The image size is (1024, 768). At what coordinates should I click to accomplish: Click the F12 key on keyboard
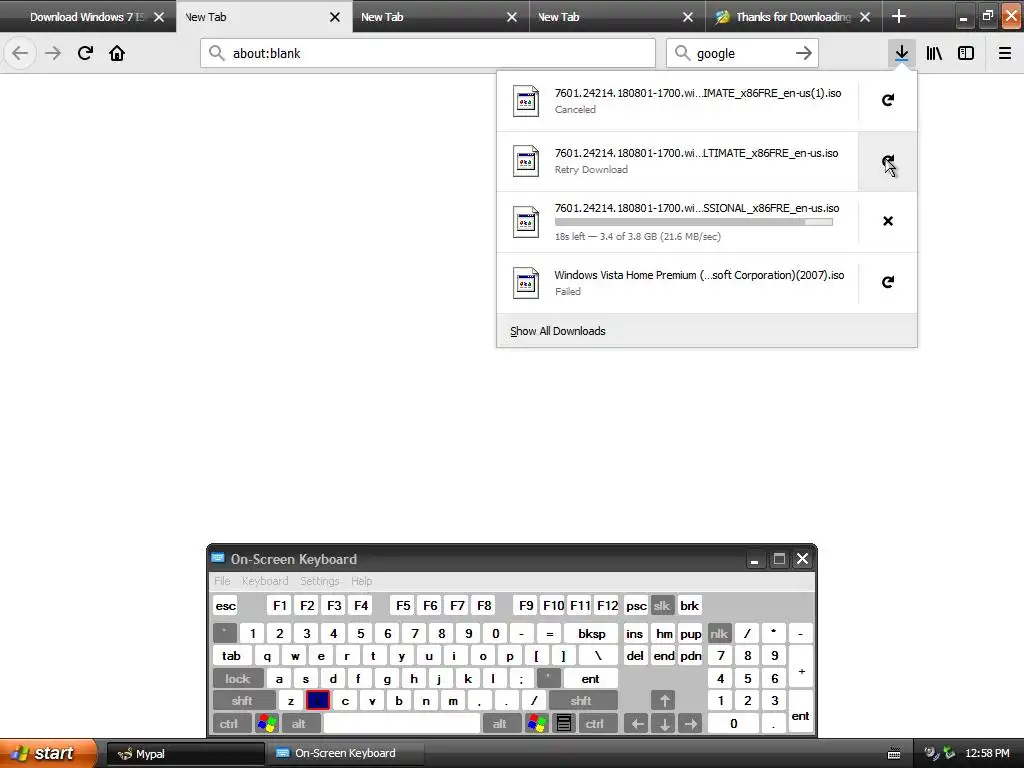tap(607, 605)
